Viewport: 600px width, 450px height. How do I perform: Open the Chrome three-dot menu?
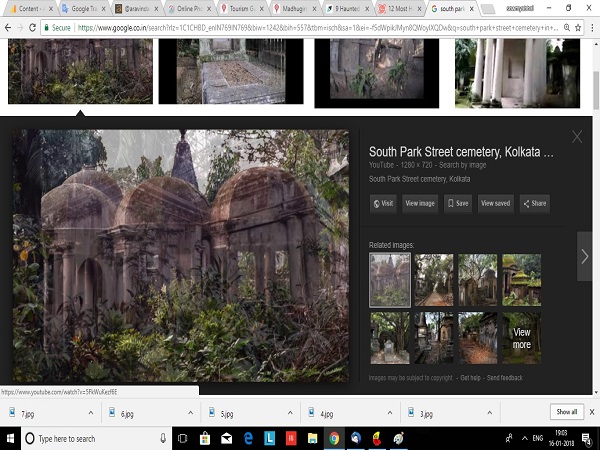[592, 28]
